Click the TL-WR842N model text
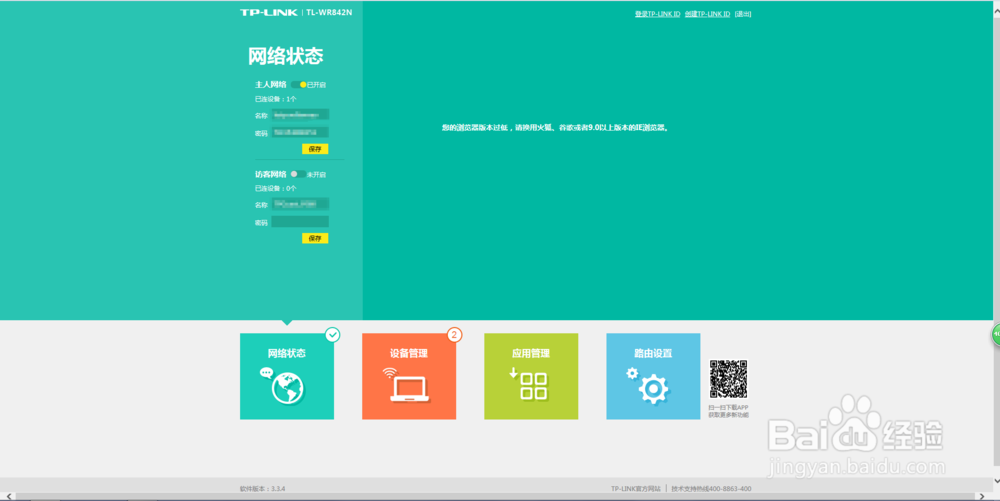 pos(329,12)
